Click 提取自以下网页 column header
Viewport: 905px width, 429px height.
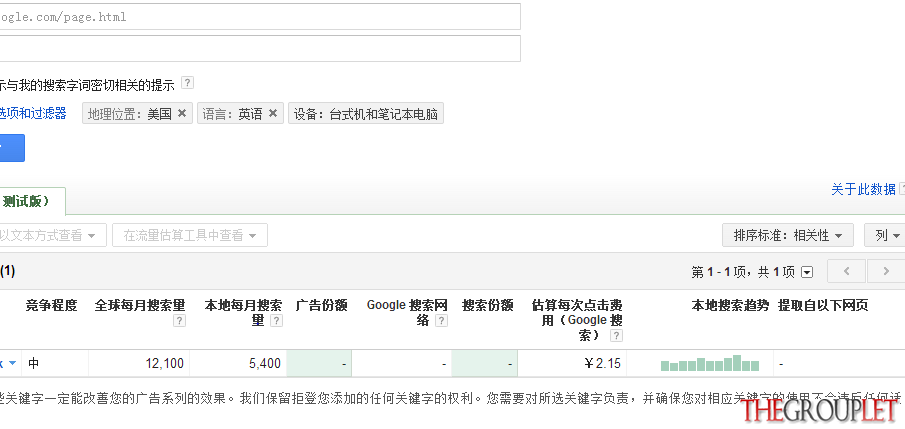point(823,305)
